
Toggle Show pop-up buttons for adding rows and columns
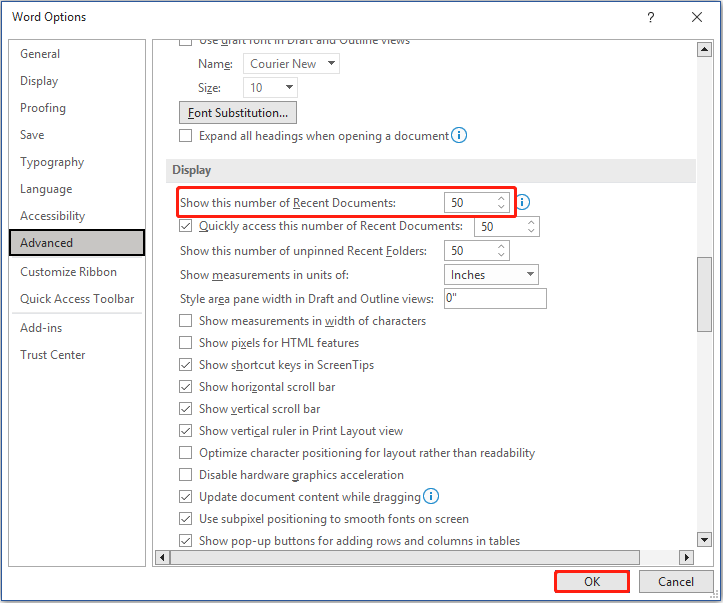click(185, 540)
